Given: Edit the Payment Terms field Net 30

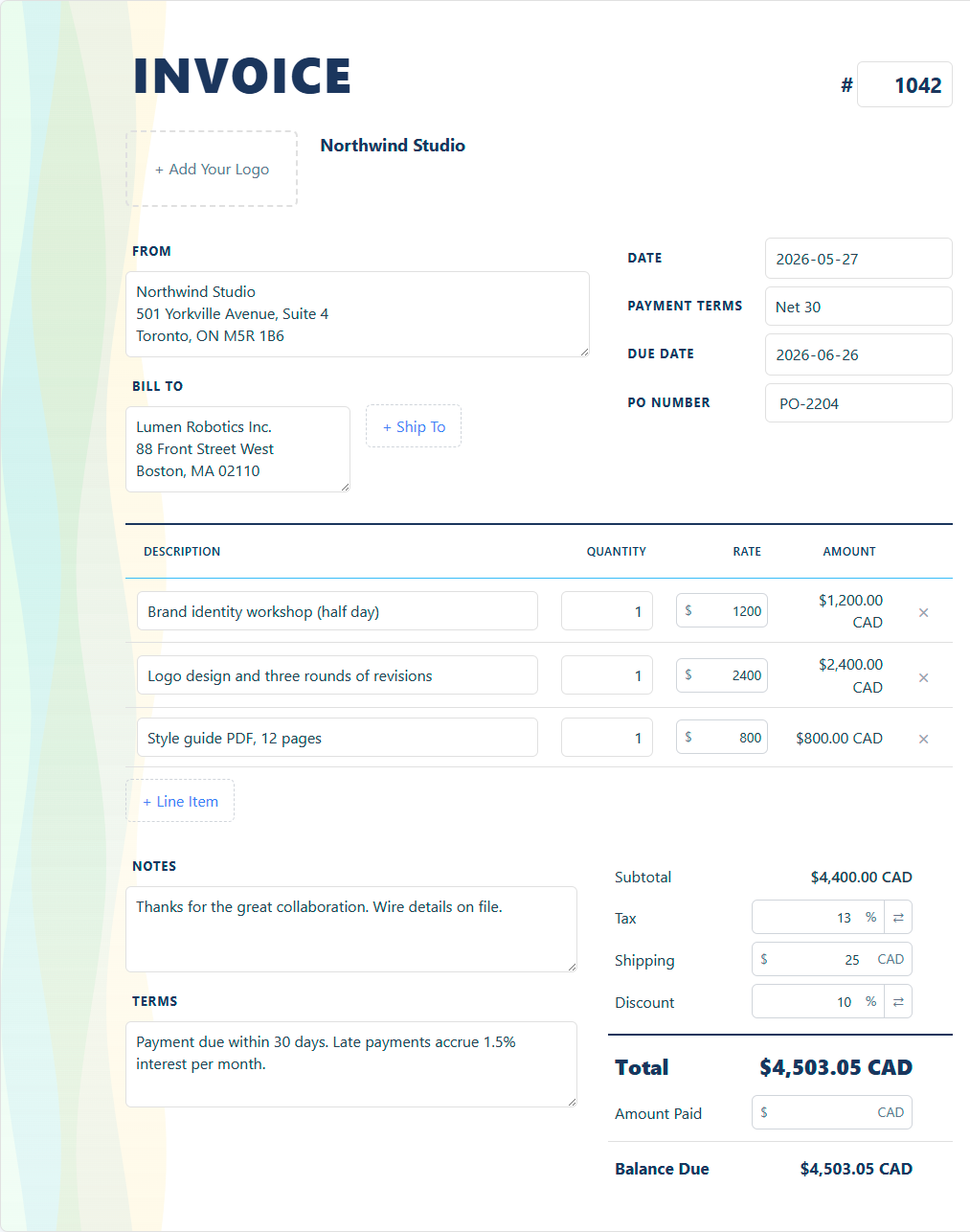Looking at the screenshot, I should click(859, 307).
